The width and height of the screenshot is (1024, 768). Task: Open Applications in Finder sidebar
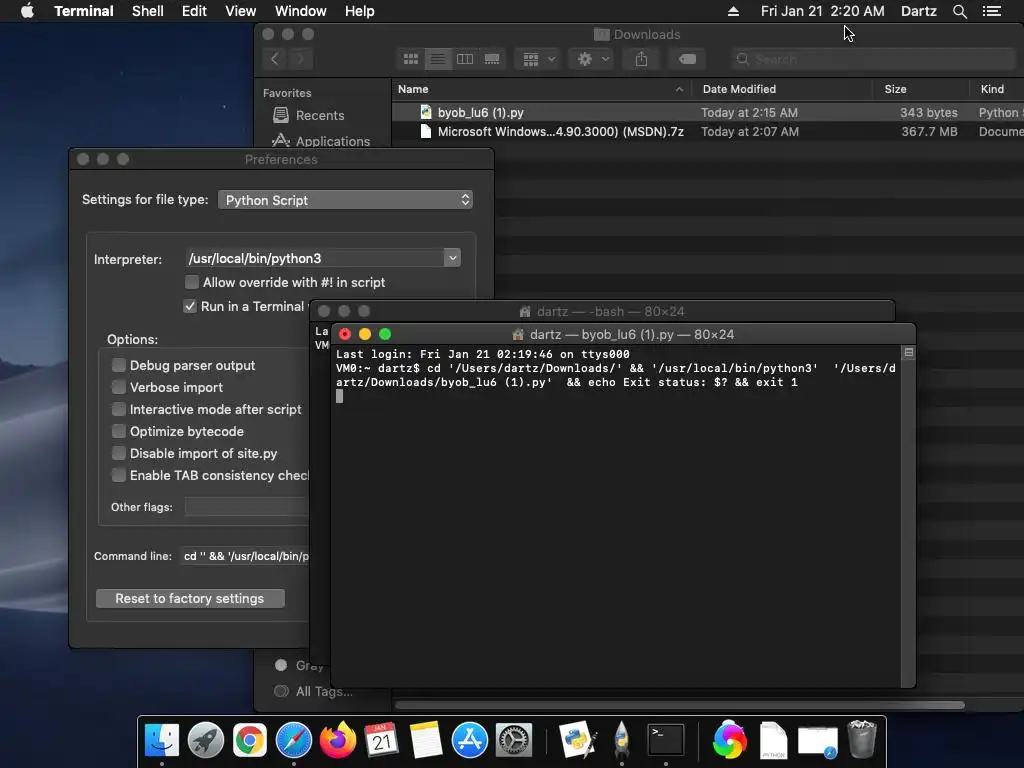click(x=332, y=141)
